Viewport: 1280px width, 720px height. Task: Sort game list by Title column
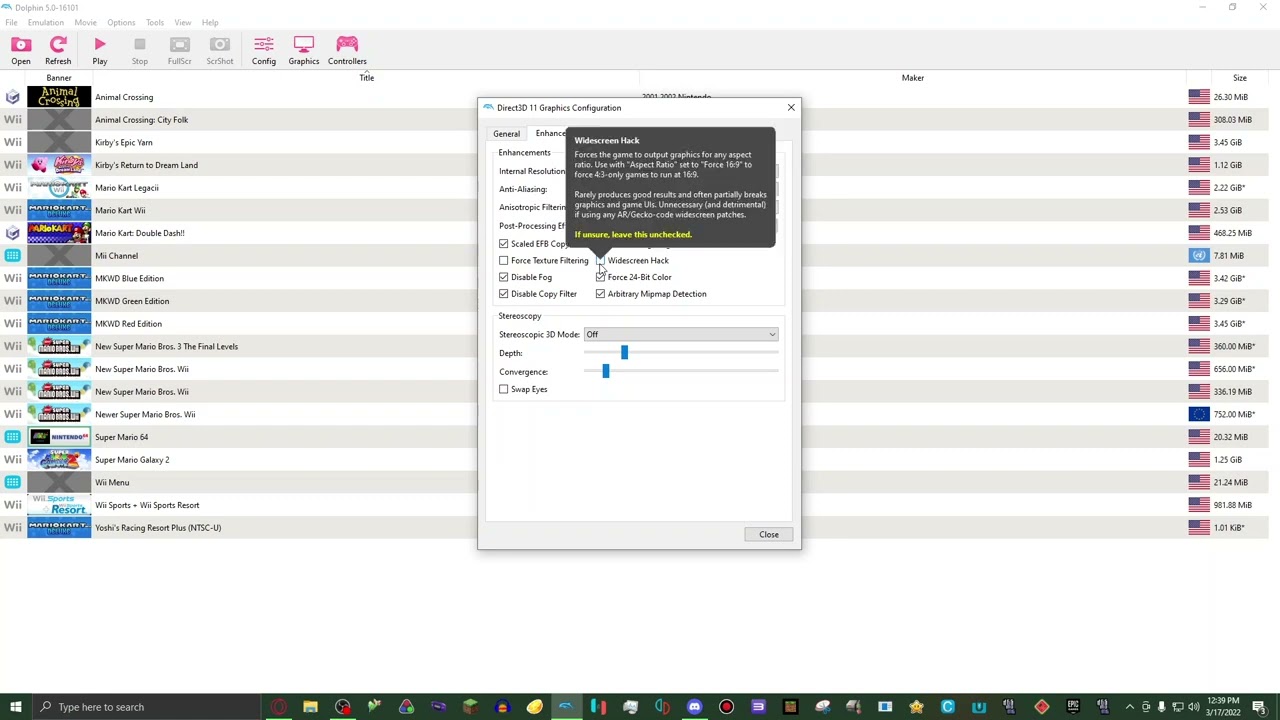tap(367, 78)
